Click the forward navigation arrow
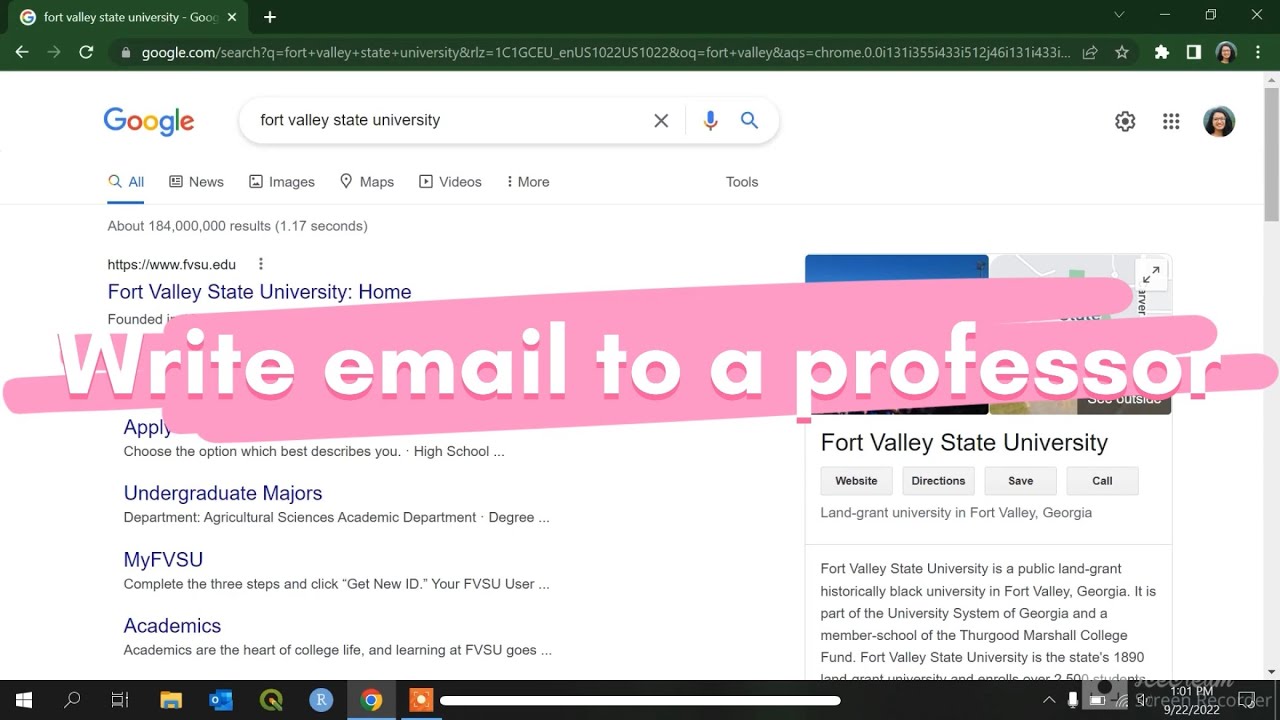 54,52
